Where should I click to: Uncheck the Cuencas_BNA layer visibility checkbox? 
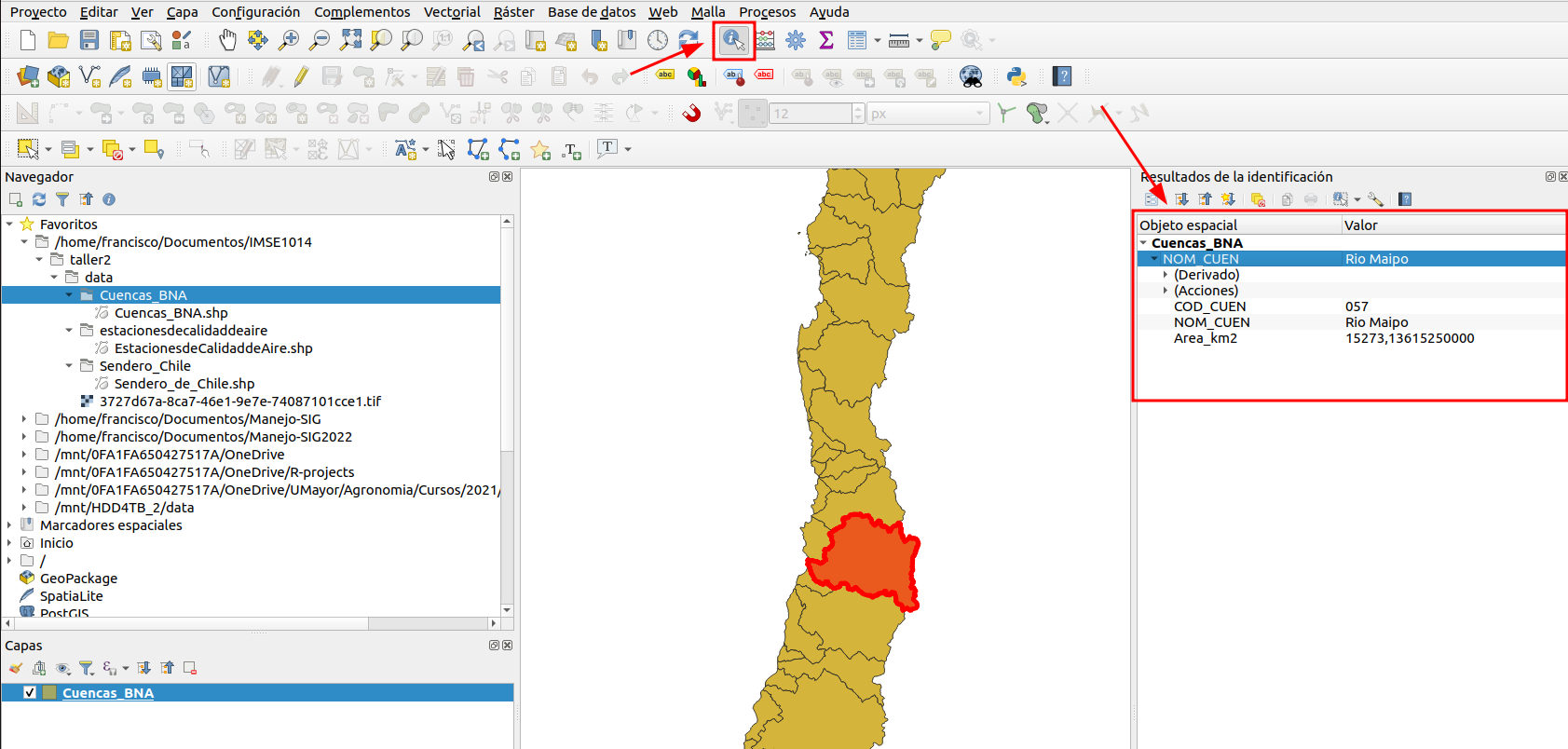[x=30, y=692]
